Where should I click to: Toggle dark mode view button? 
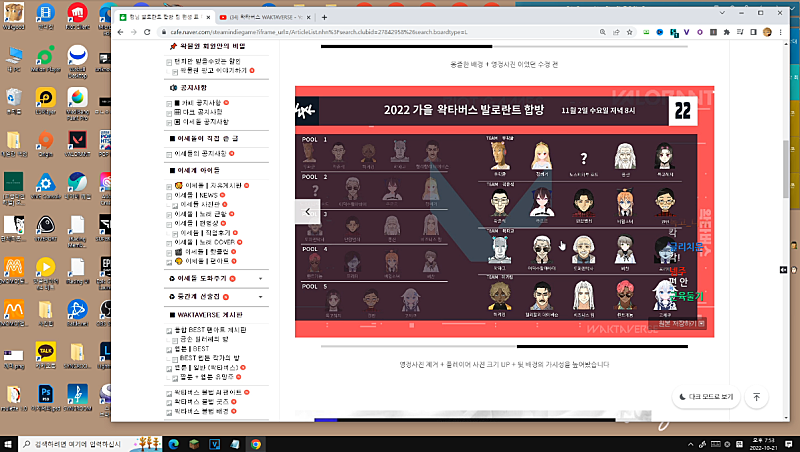pyautogui.click(x=706, y=397)
